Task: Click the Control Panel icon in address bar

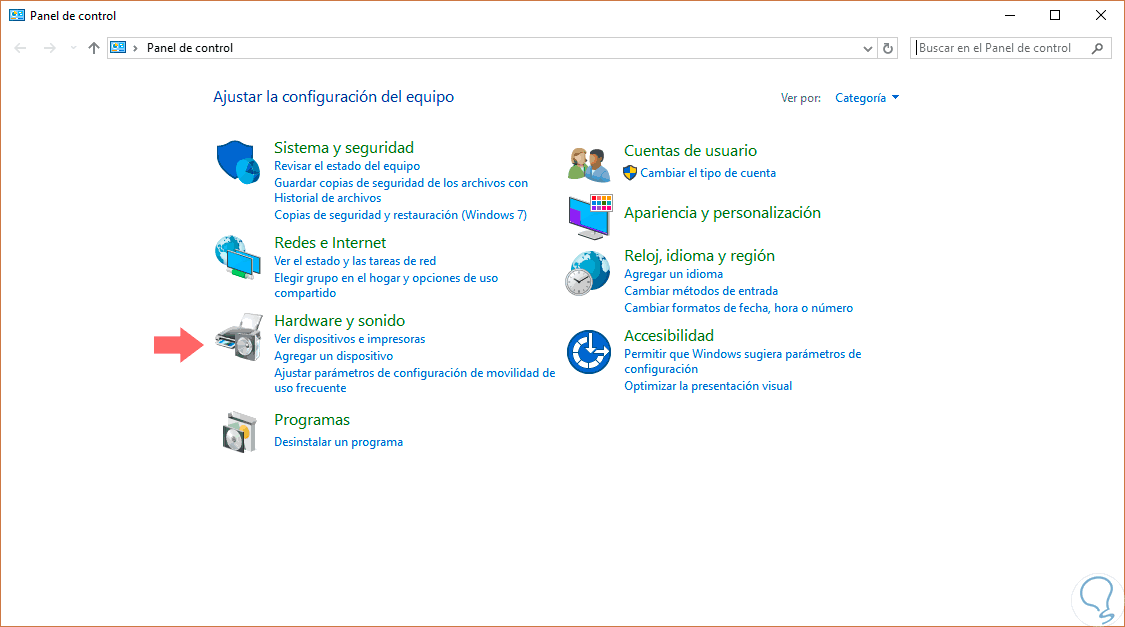Action: [x=118, y=48]
